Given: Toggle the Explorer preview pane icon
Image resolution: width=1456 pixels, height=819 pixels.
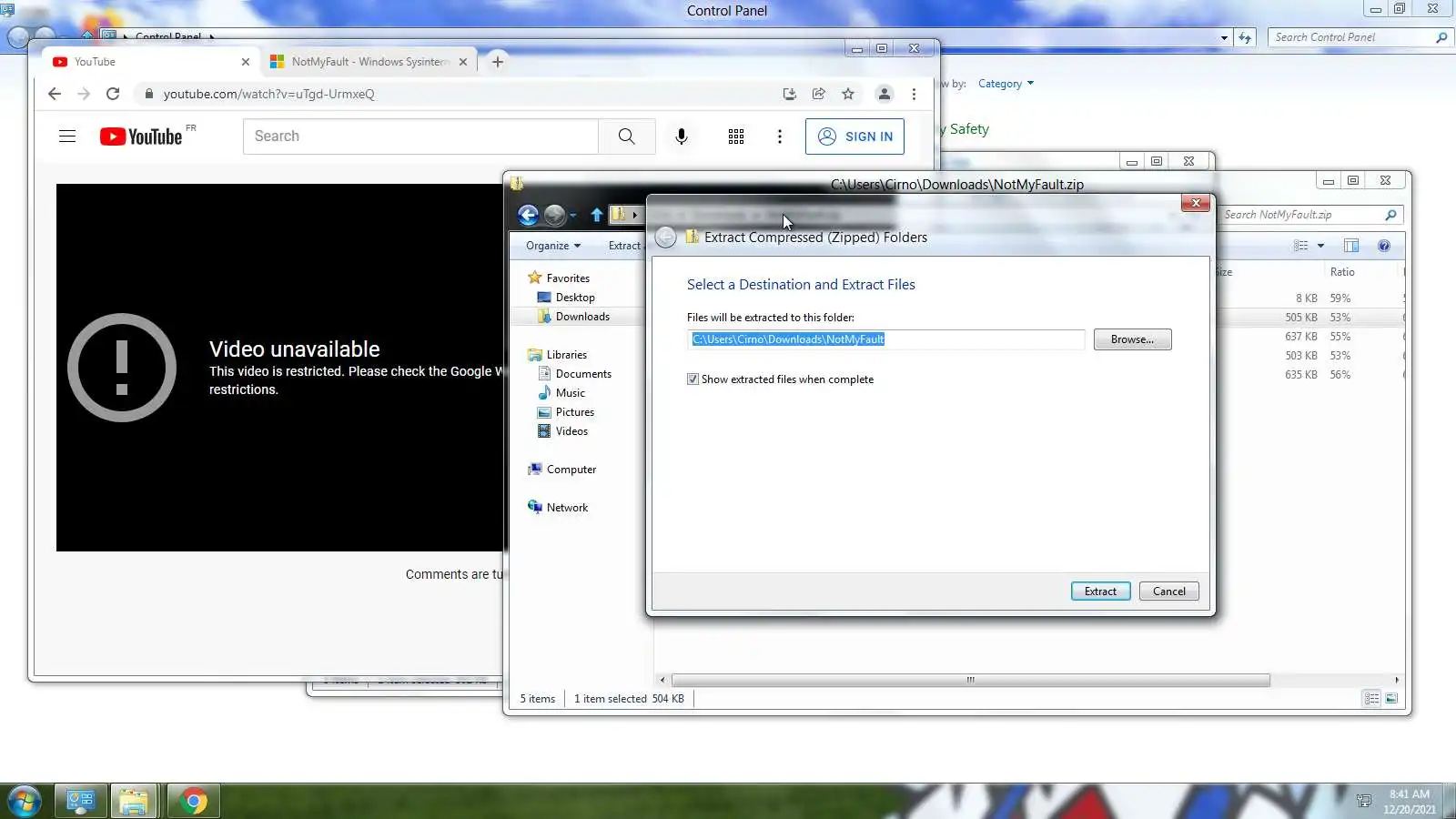Looking at the screenshot, I should tap(1351, 246).
